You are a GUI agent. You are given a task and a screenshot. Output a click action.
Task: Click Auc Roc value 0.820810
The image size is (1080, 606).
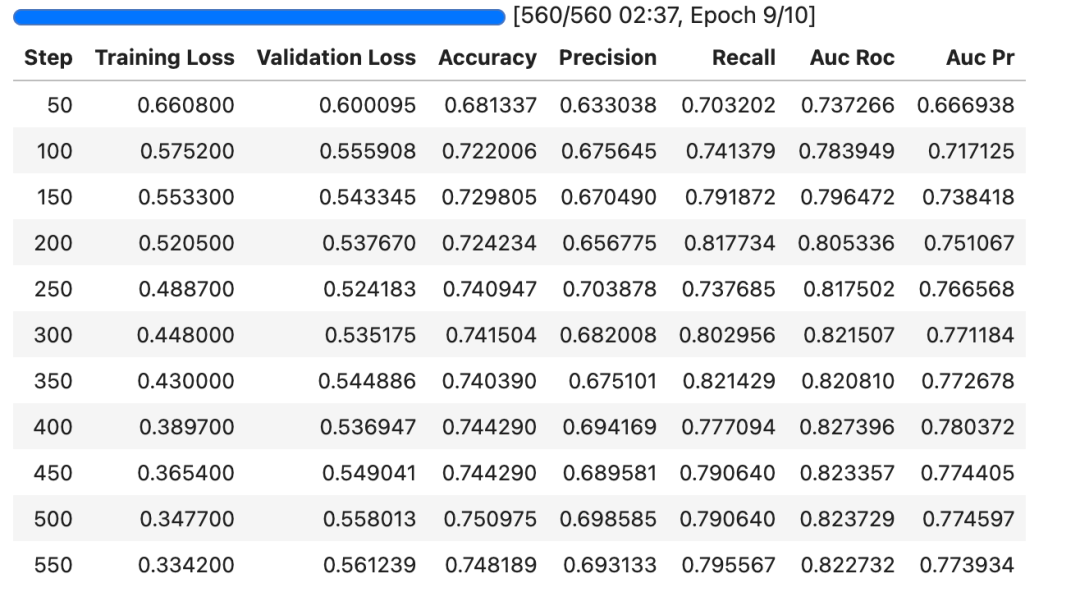point(847,381)
